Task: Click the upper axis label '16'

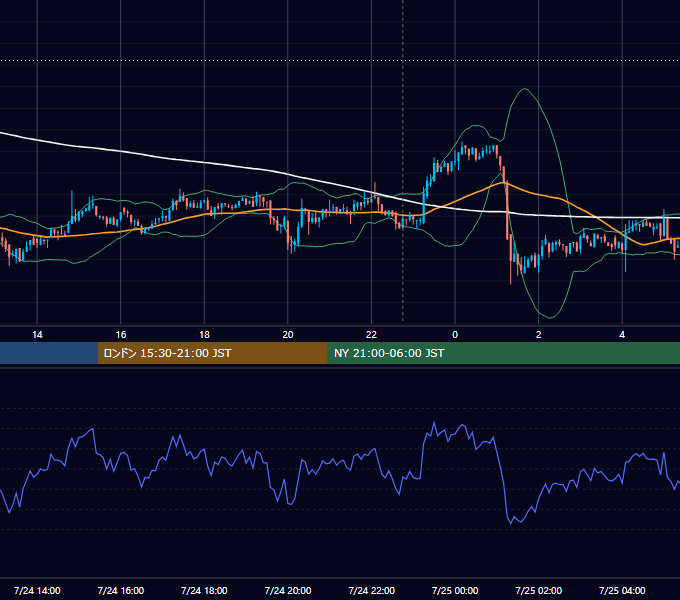Action: (121, 335)
